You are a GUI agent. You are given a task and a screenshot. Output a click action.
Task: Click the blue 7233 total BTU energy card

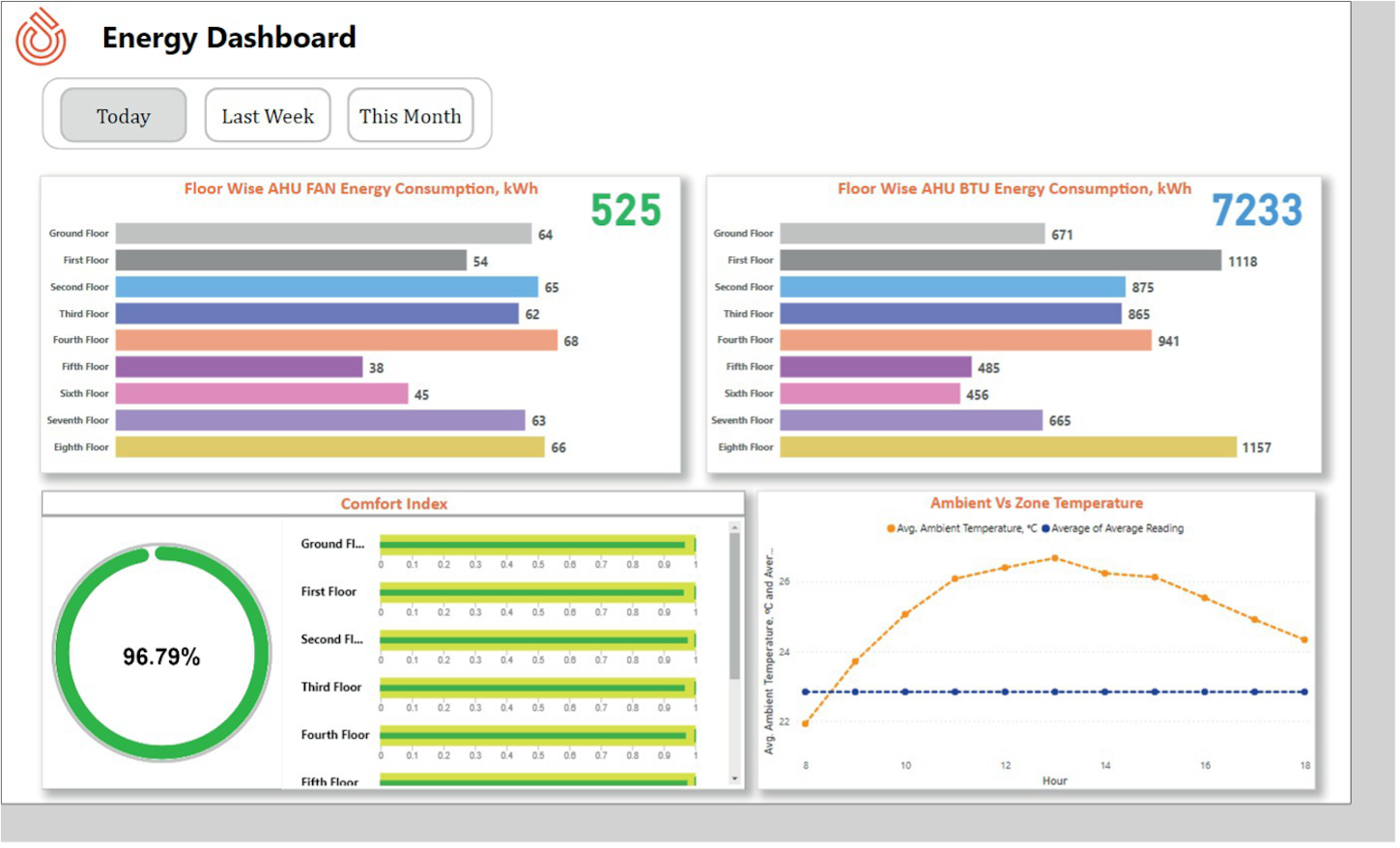click(1257, 211)
